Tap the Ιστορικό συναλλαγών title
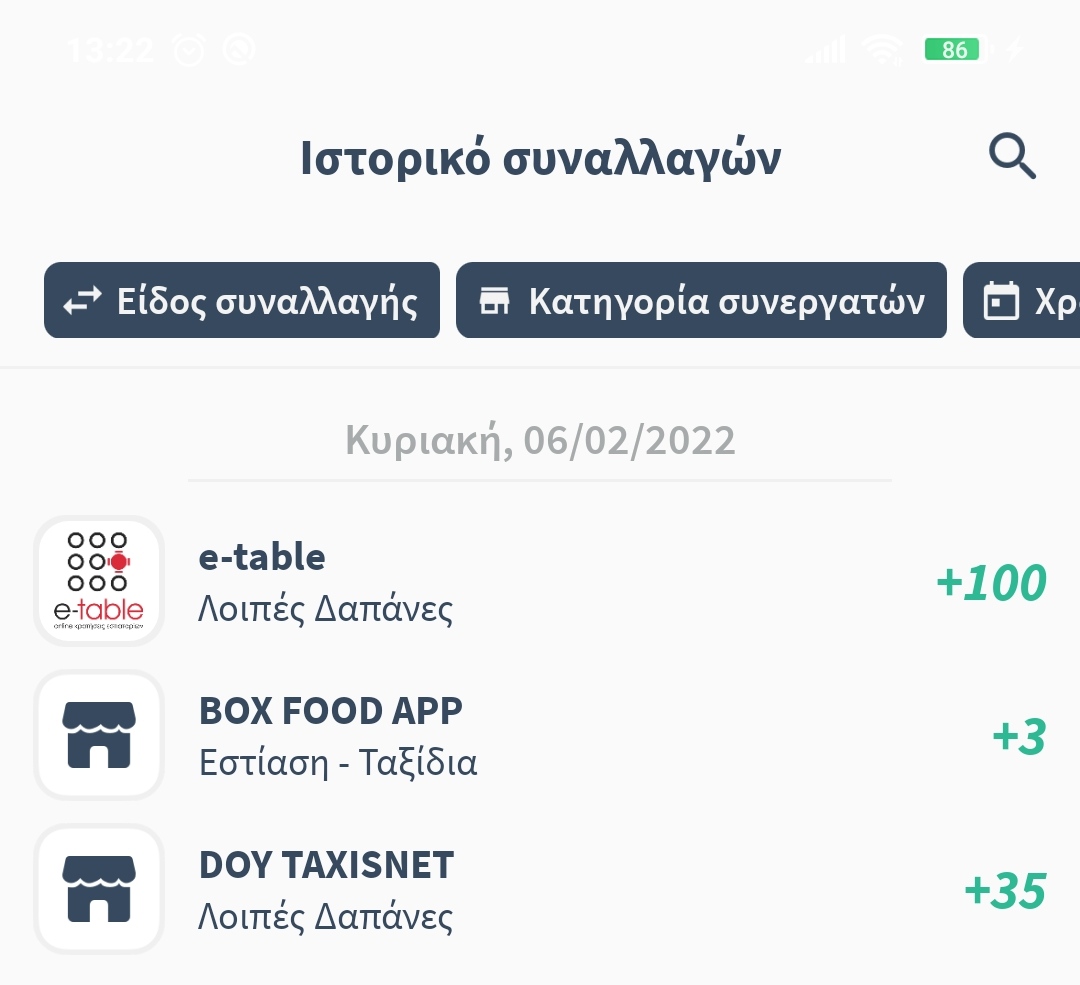This screenshot has height=985, width=1080. 541,158
